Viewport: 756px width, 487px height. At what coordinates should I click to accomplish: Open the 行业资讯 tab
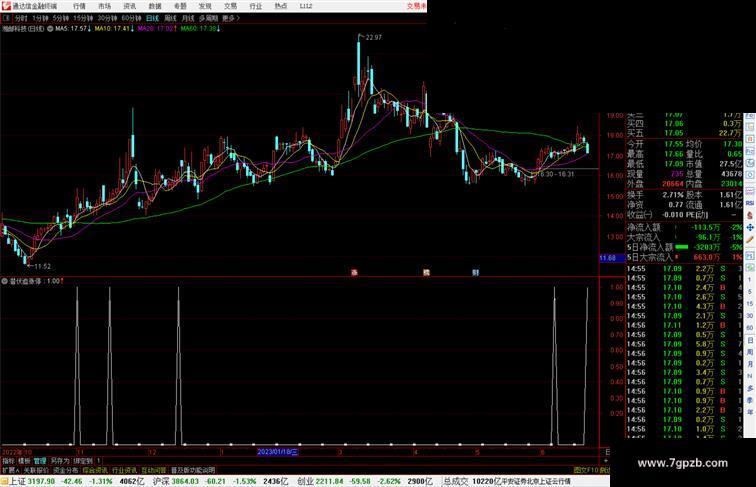(124, 470)
